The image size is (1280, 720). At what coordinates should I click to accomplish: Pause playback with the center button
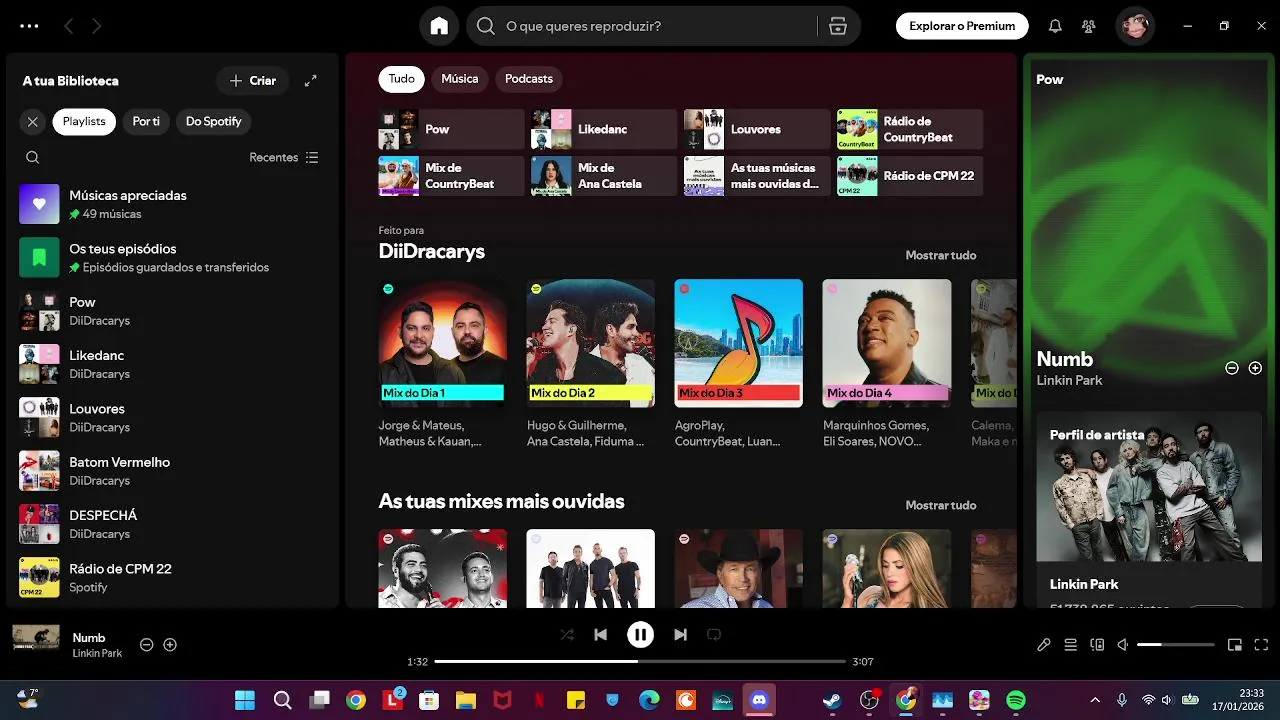click(x=640, y=634)
